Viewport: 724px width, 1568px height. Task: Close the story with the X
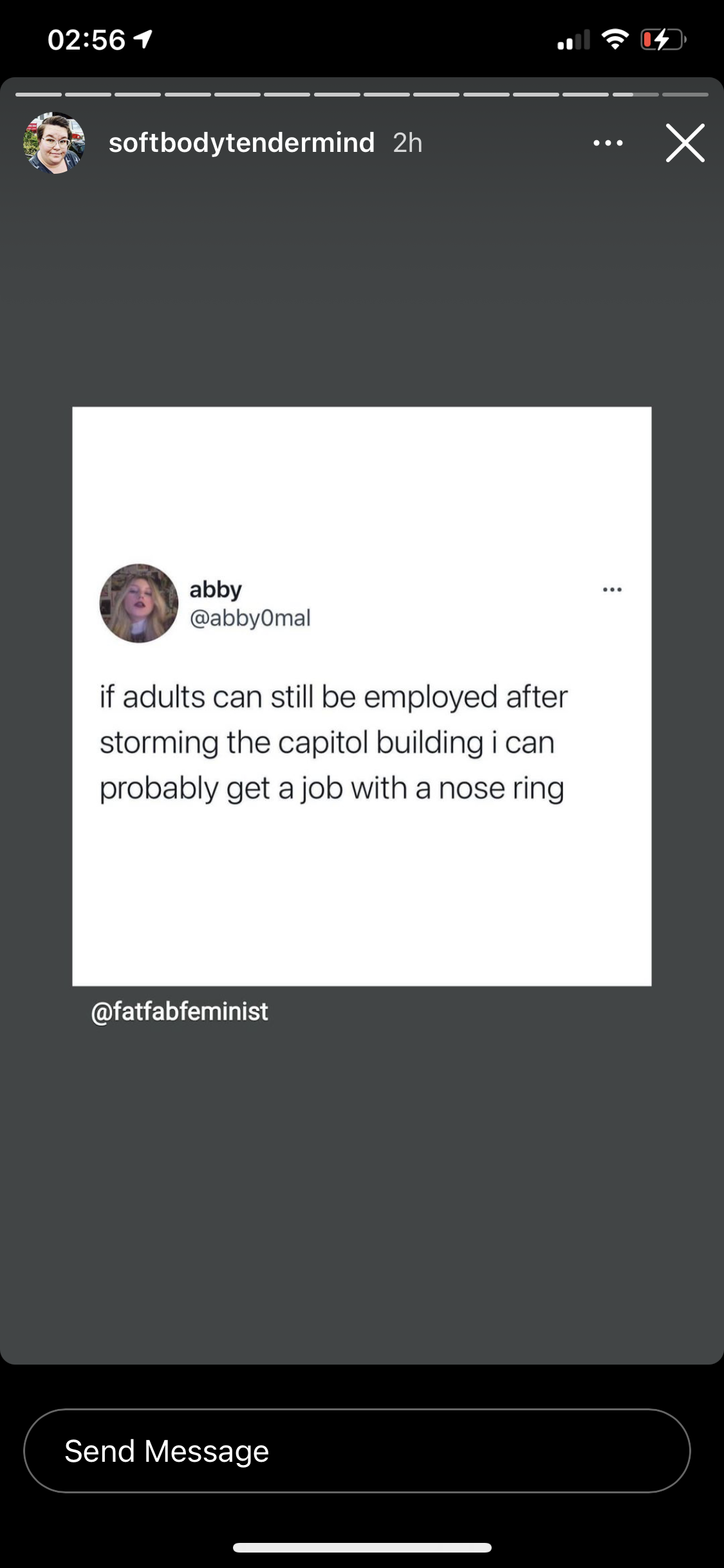point(685,143)
